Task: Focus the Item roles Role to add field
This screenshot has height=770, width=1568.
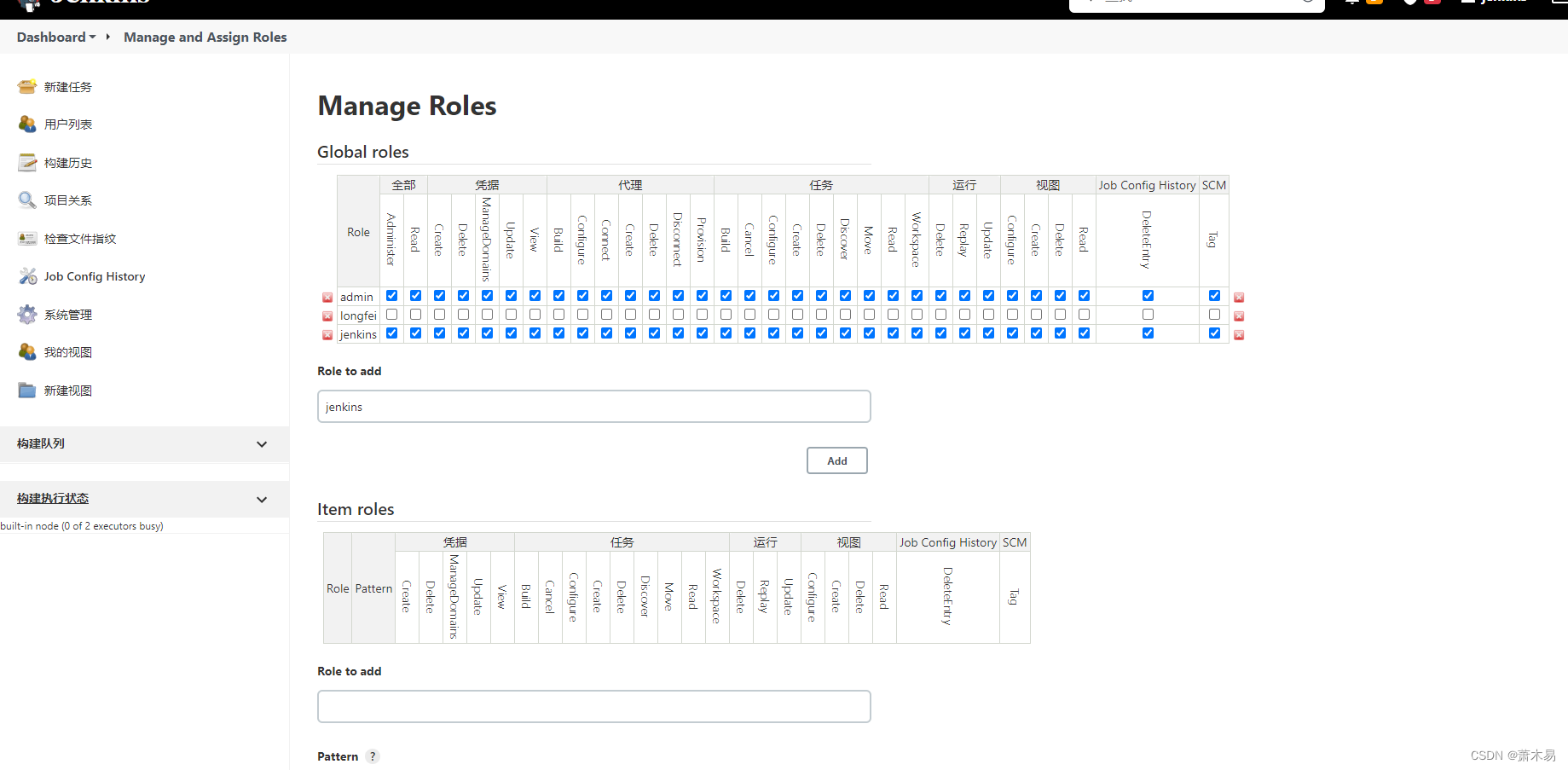Action: click(594, 706)
